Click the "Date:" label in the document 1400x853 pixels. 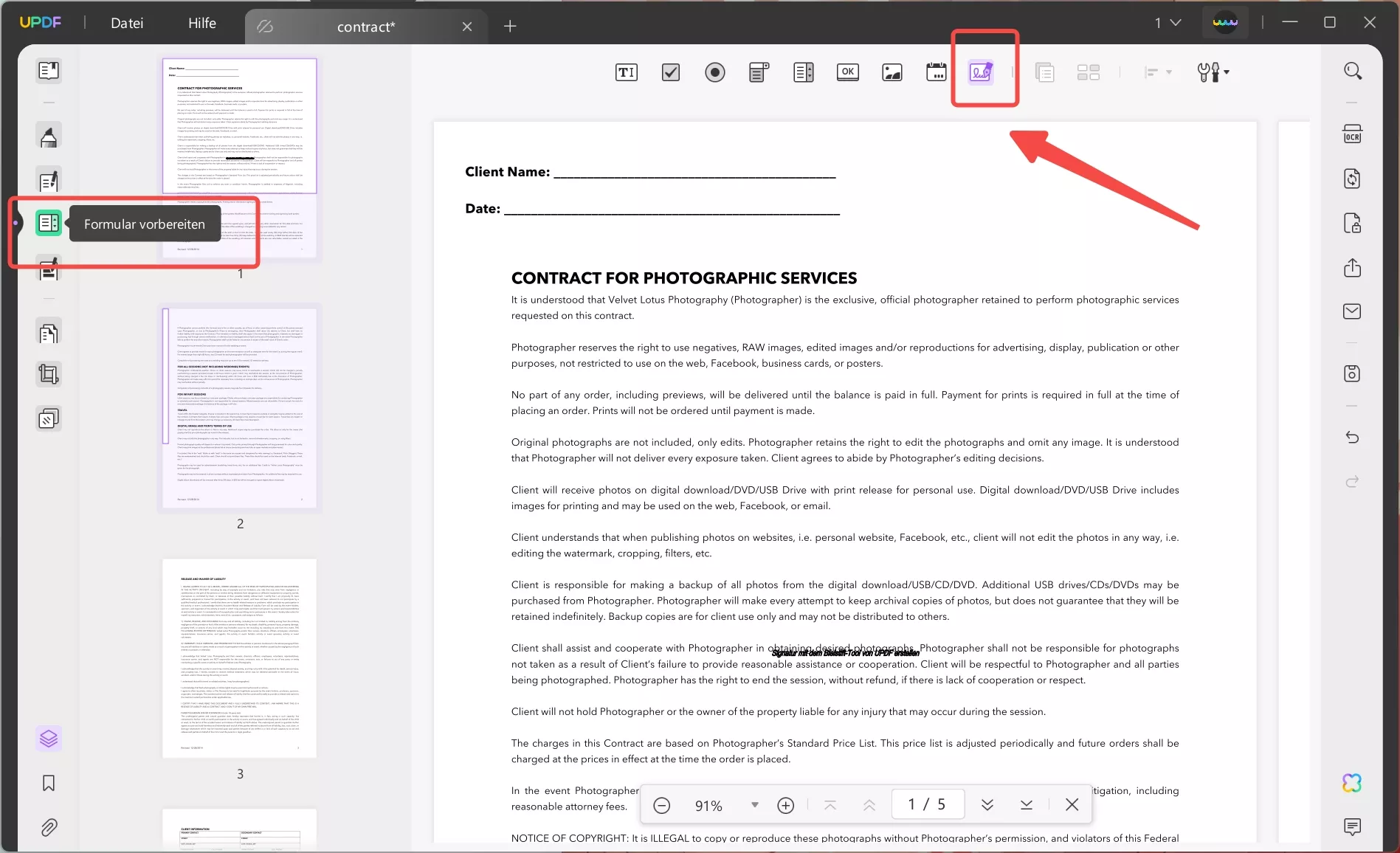(x=483, y=209)
